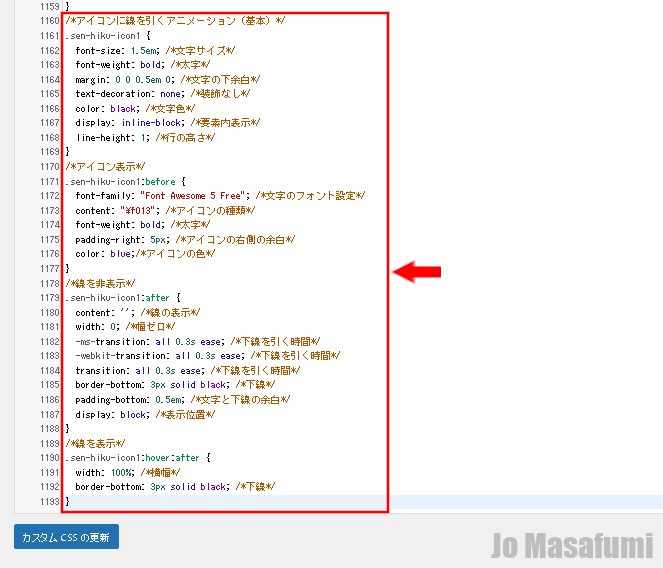Click the /*線を非表示*/ comment

click(100, 283)
